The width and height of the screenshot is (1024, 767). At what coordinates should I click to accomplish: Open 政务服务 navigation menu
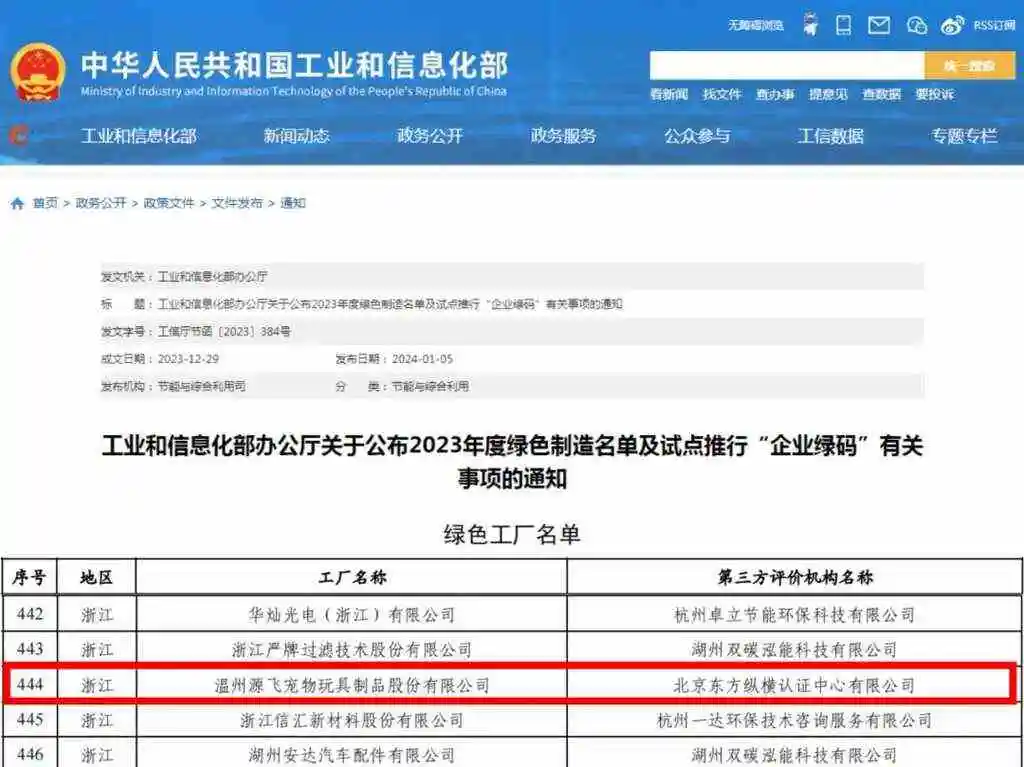564,136
